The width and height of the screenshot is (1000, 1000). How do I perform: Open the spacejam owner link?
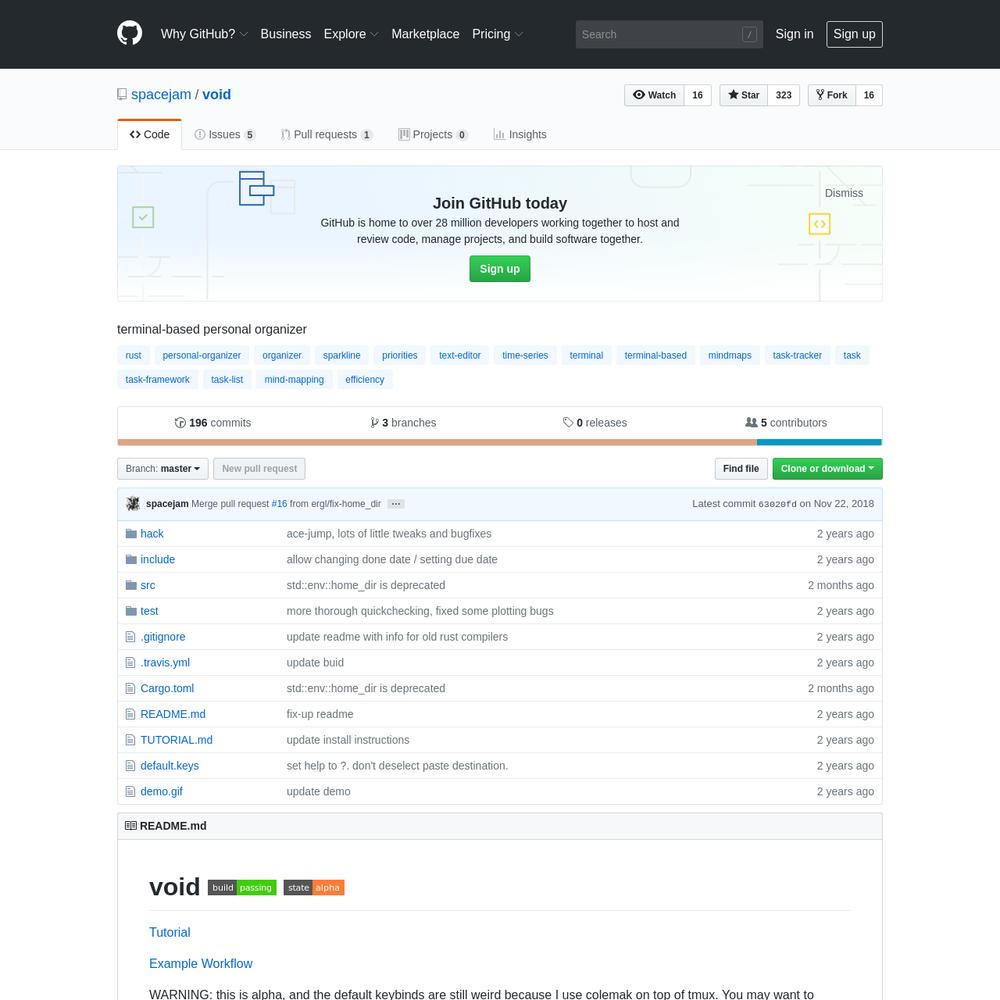coord(161,94)
